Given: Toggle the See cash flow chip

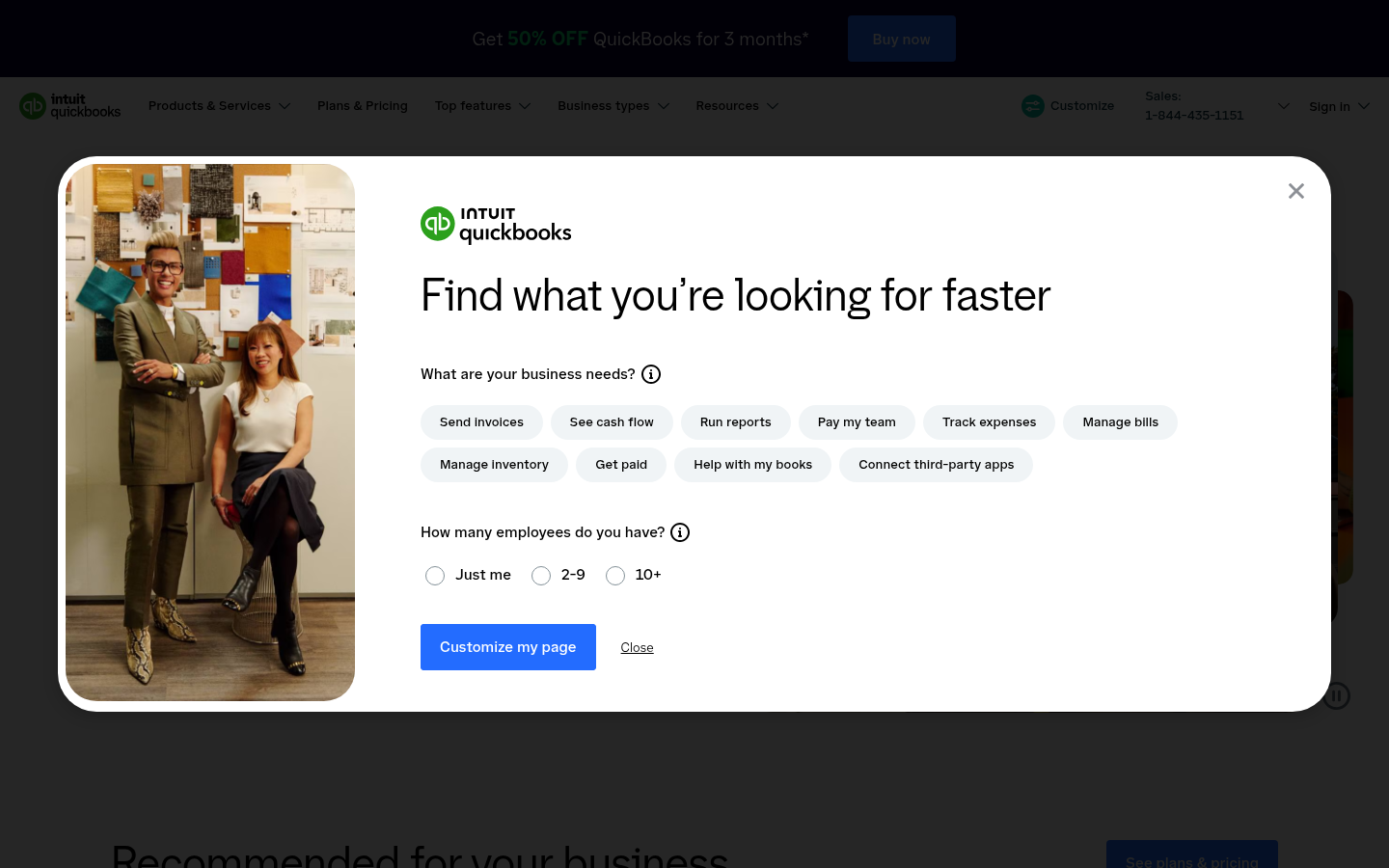Looking at the screenshot, I should coord(612,422).
